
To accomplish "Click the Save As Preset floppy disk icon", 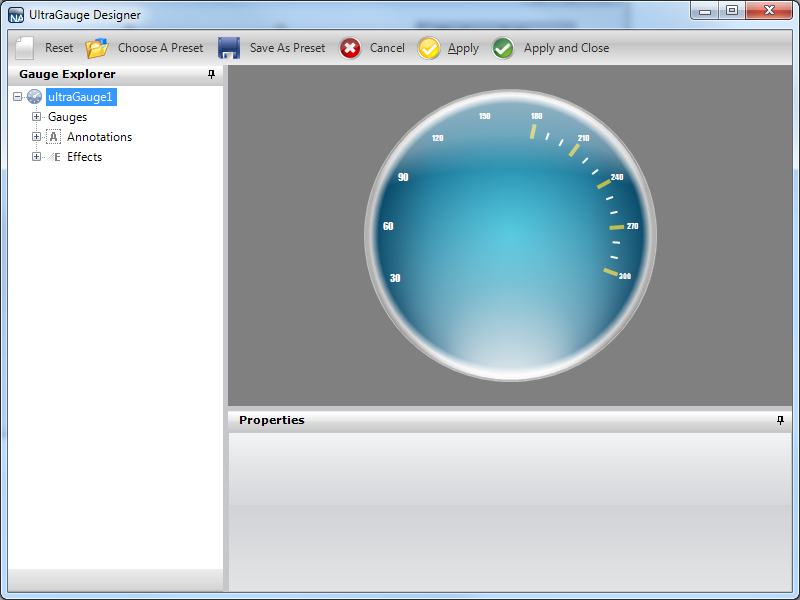I will (x=229, y=48).
